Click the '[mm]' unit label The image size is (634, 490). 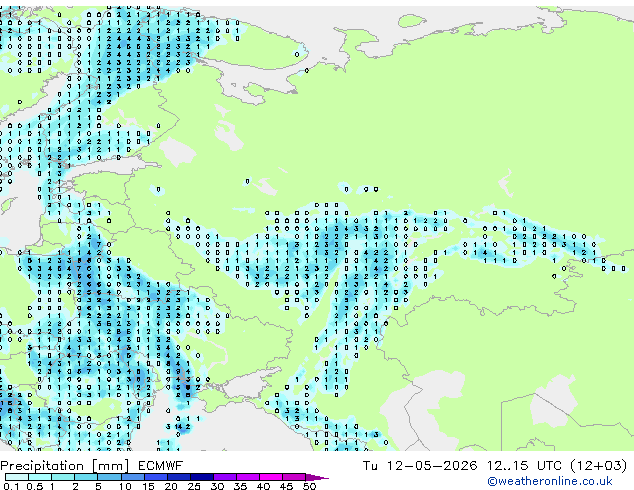pyautogui.click(x=110, y=466)
